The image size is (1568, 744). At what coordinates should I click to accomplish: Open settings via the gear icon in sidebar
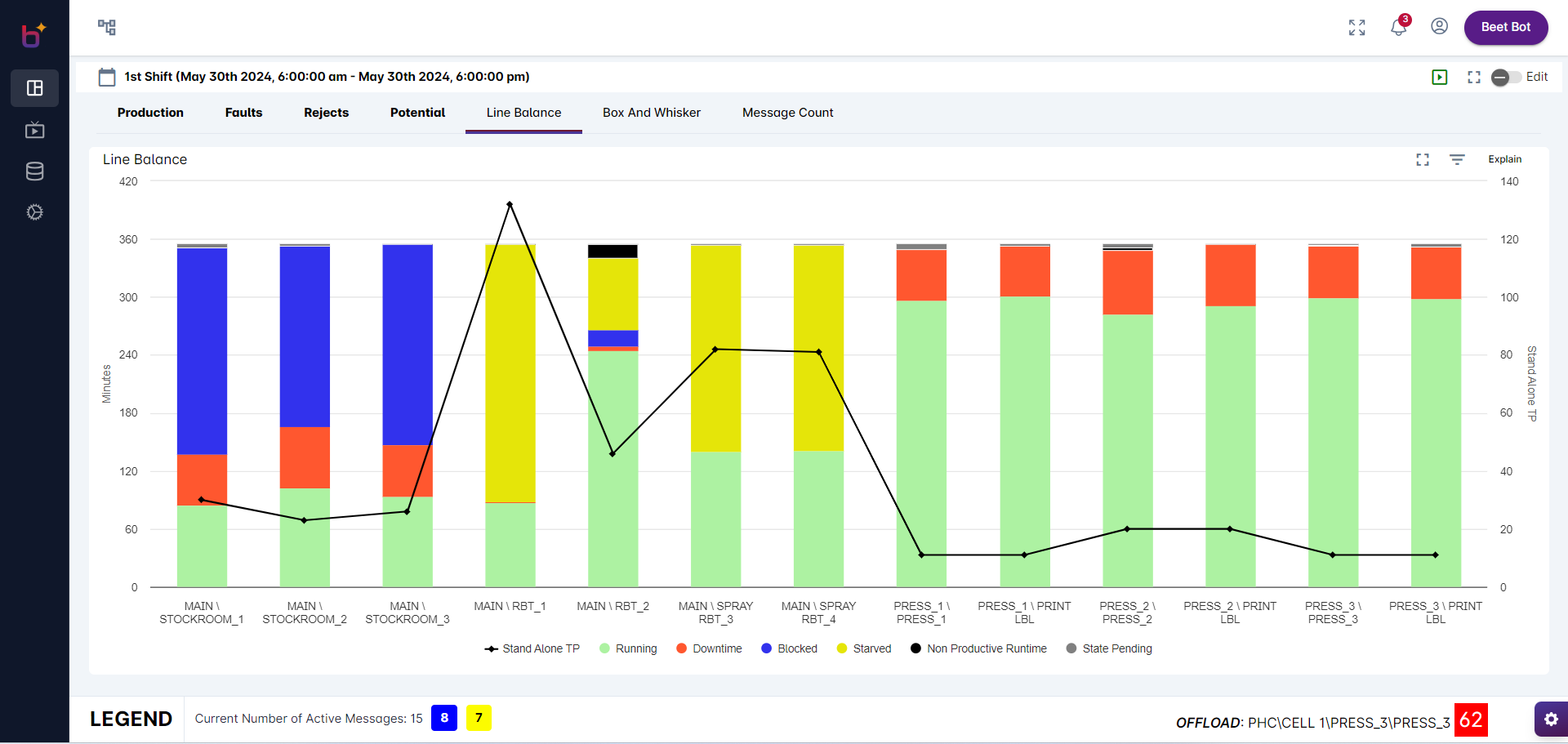pyautogui.click(x=34, y=212)
